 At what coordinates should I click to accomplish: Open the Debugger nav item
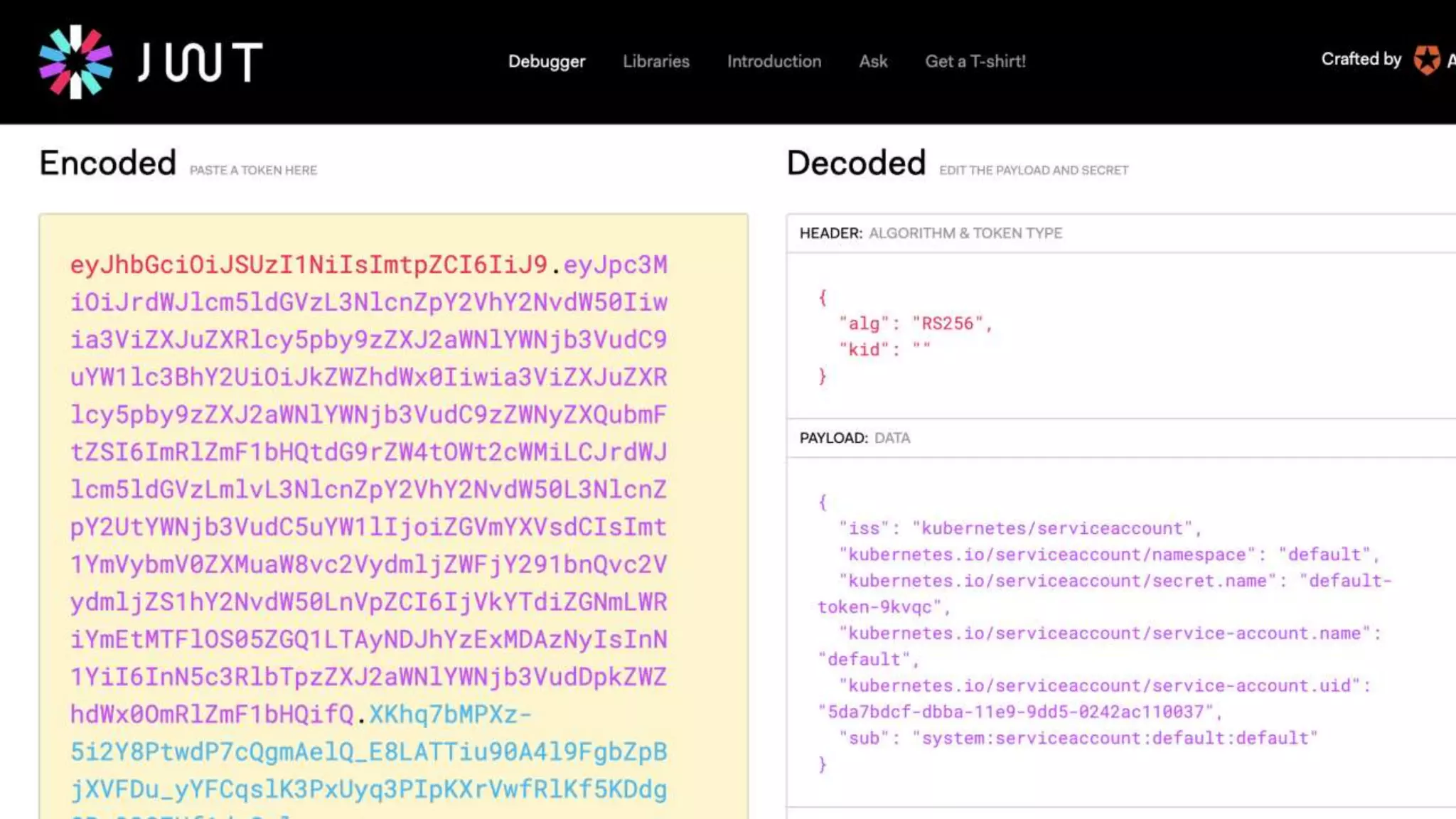(546, 61)
